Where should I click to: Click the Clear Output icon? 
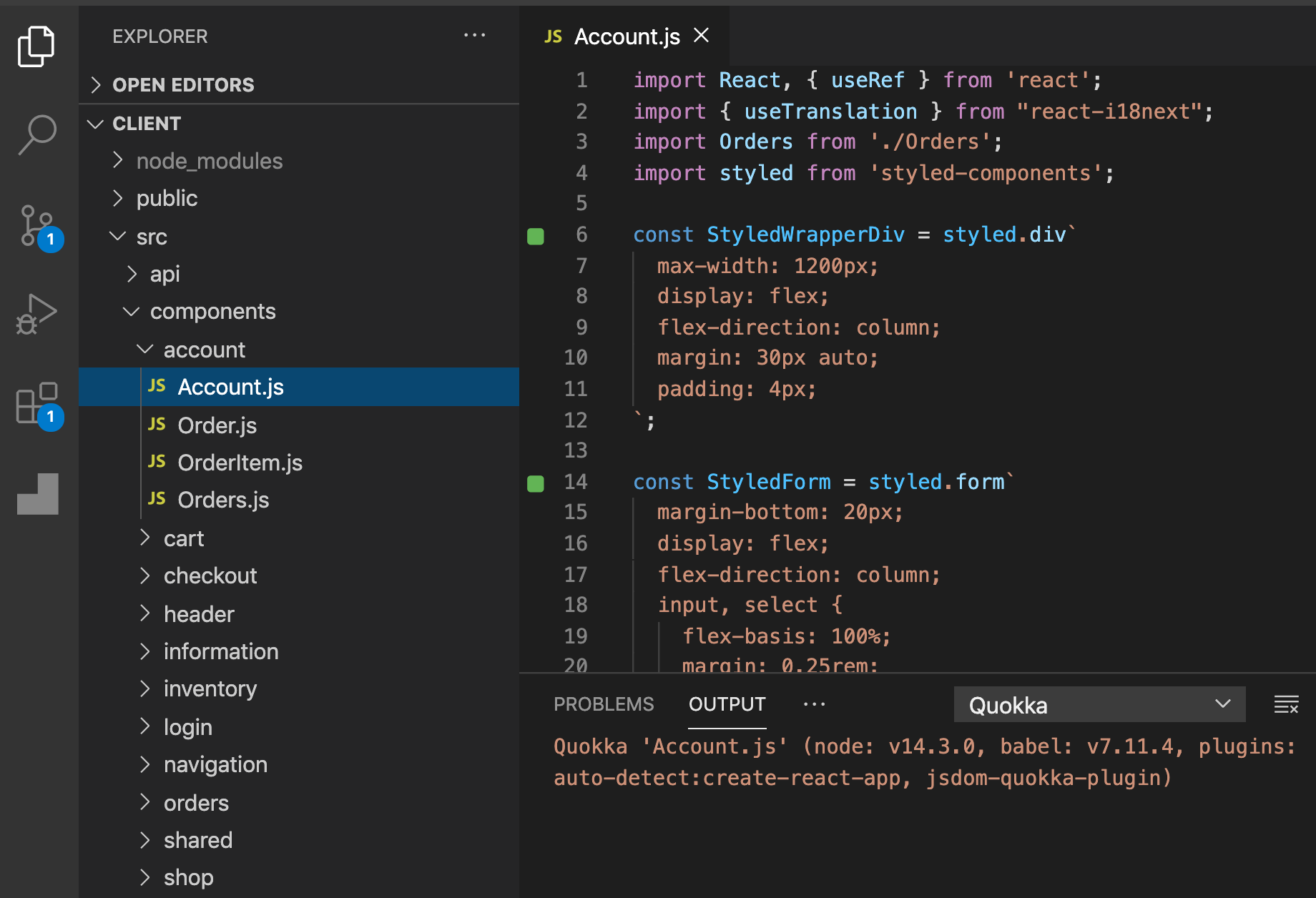(x=1286, y=704)
